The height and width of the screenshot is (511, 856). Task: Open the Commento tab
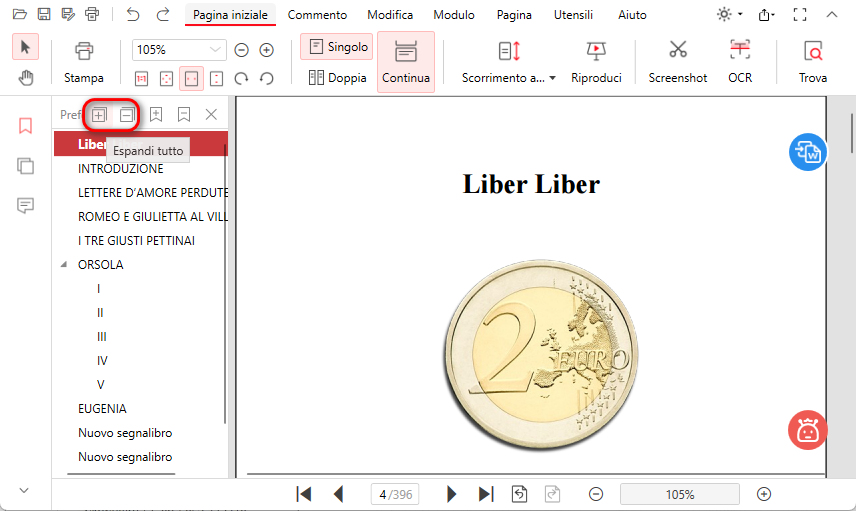coord(317,15)
